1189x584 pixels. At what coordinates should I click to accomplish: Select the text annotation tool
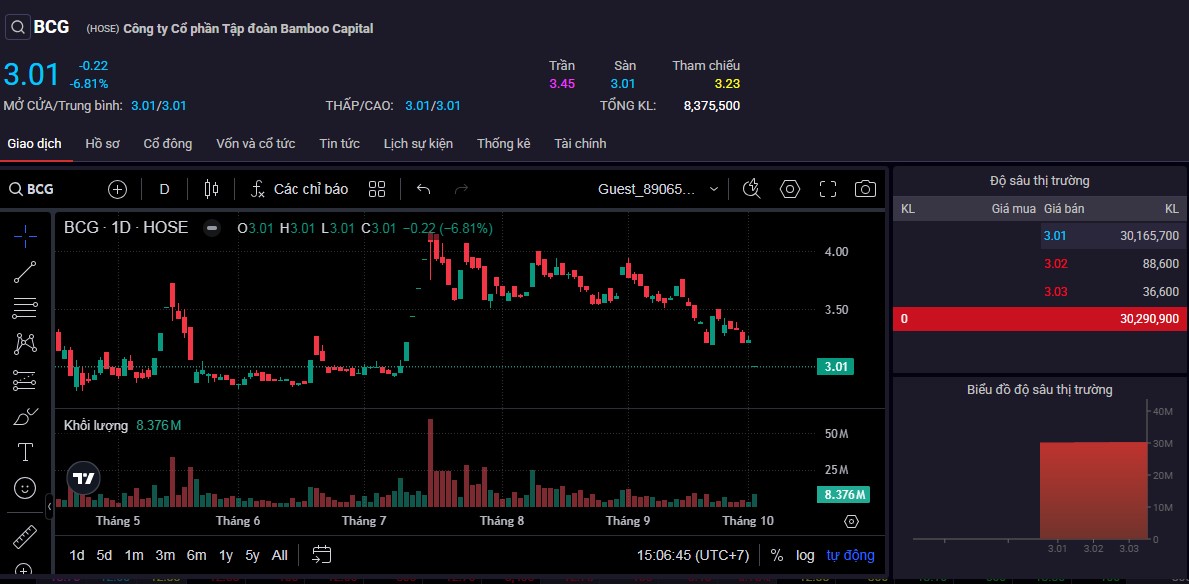[x=25, y=452]
